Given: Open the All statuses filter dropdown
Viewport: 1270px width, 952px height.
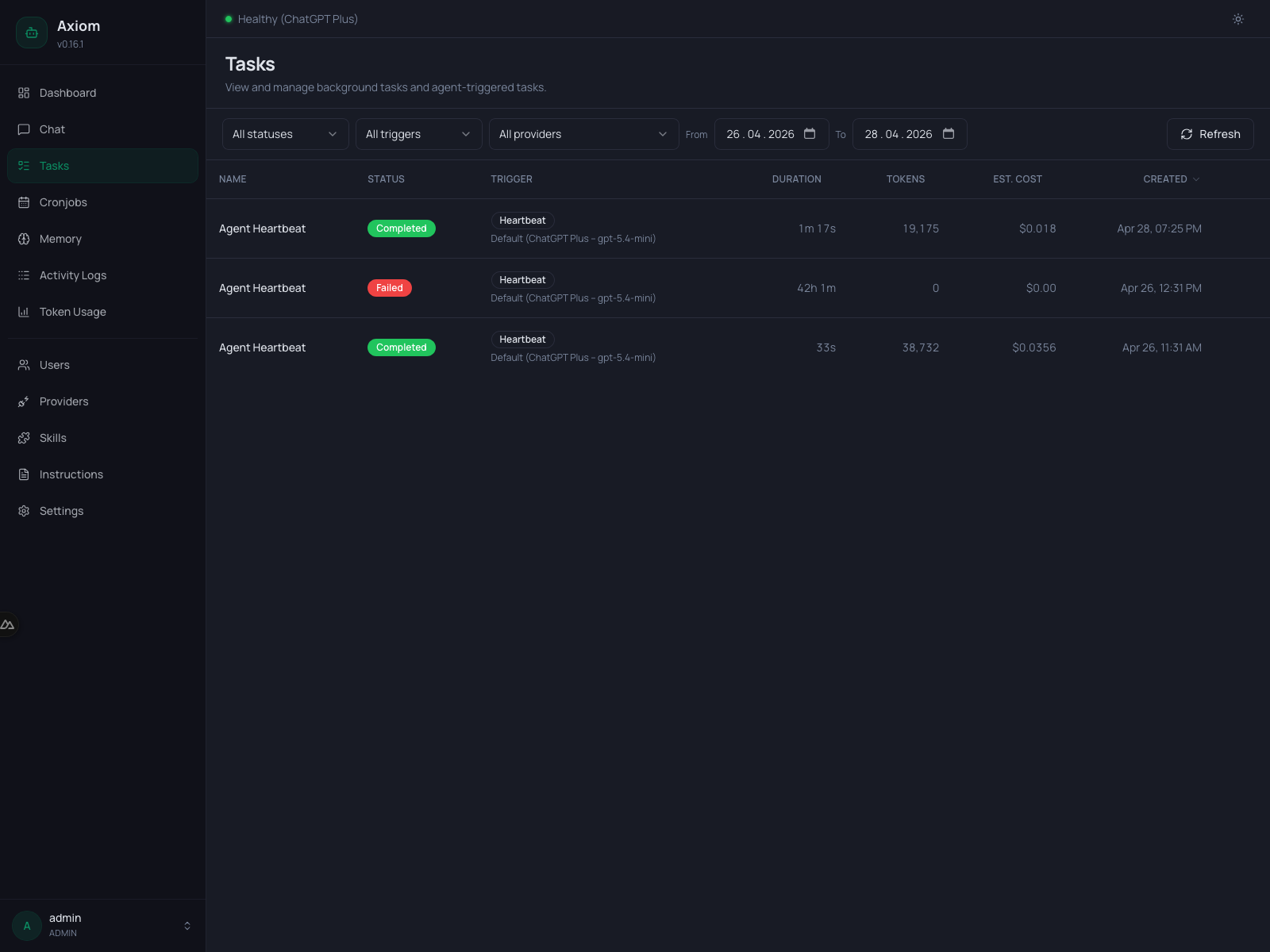Looking at the screenshot, I should 284,134.
